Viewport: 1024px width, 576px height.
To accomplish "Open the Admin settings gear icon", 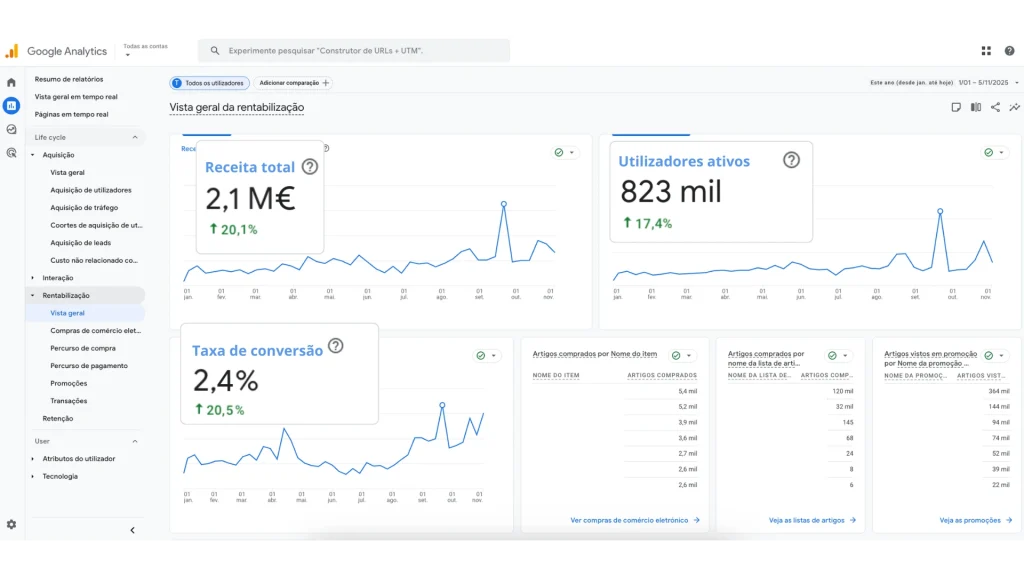I will point(11,524).
